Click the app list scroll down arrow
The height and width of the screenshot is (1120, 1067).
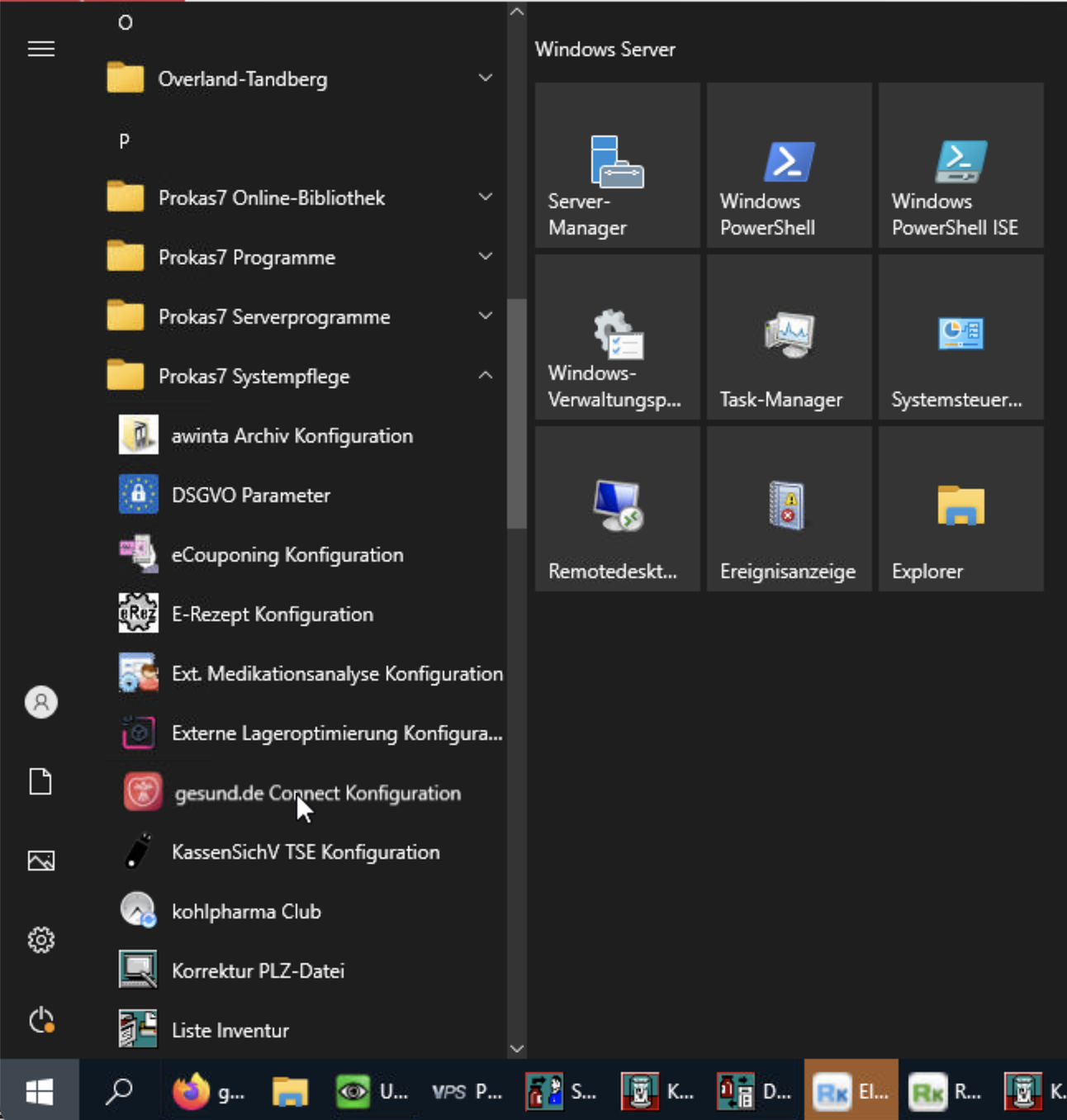pyautogui.click(x=517, y=1049)
